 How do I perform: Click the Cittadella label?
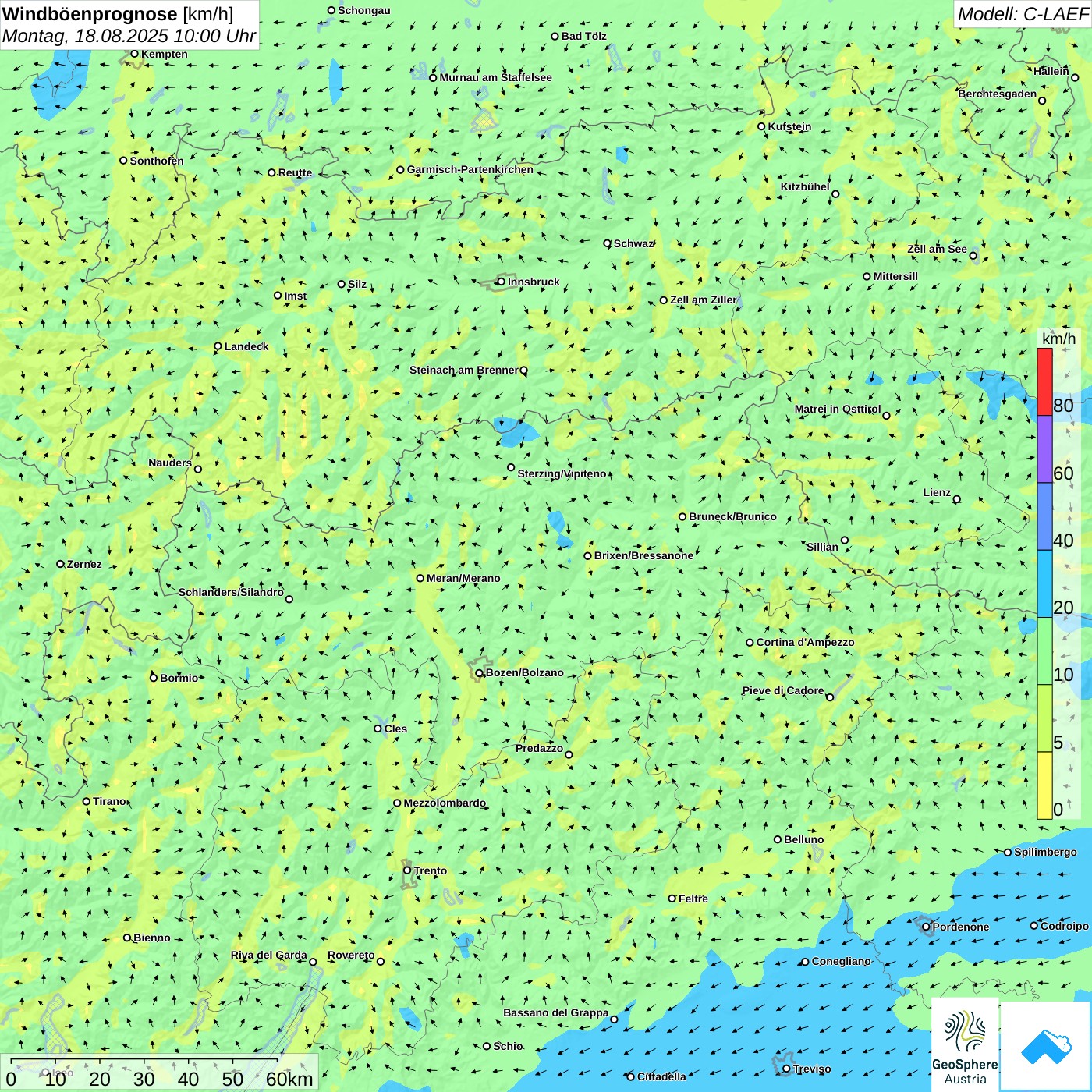[661, 1076]
